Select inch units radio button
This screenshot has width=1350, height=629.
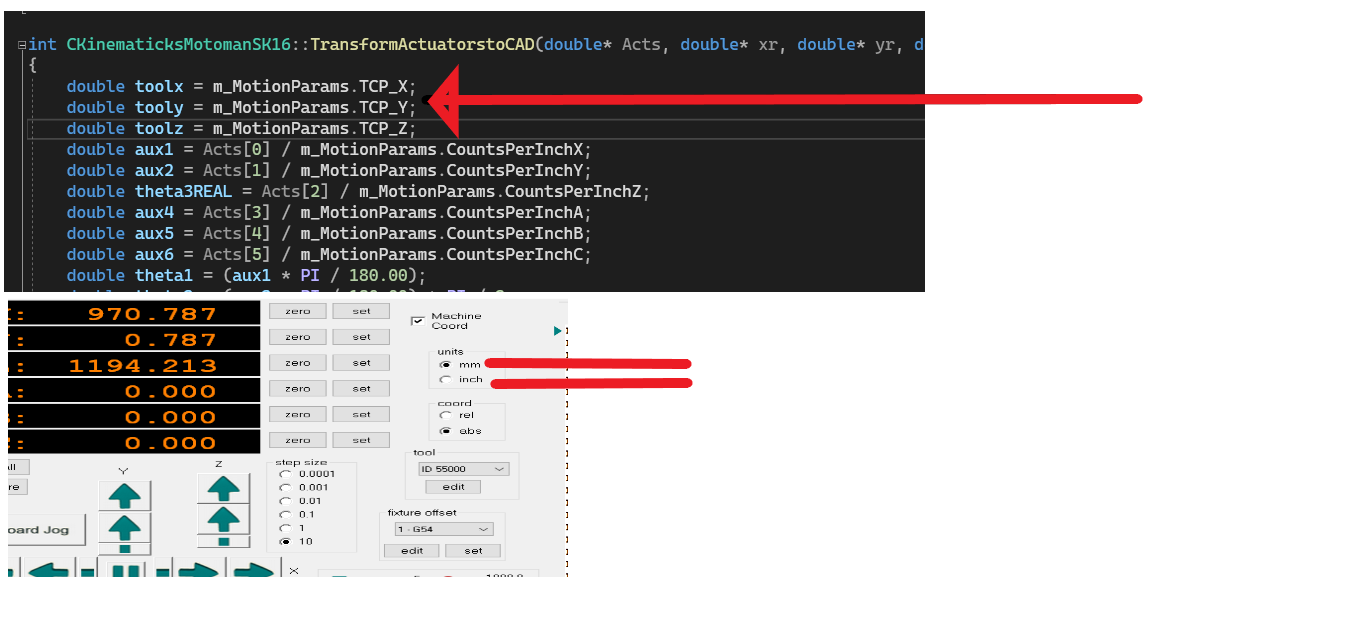click(x=445, y=380)
